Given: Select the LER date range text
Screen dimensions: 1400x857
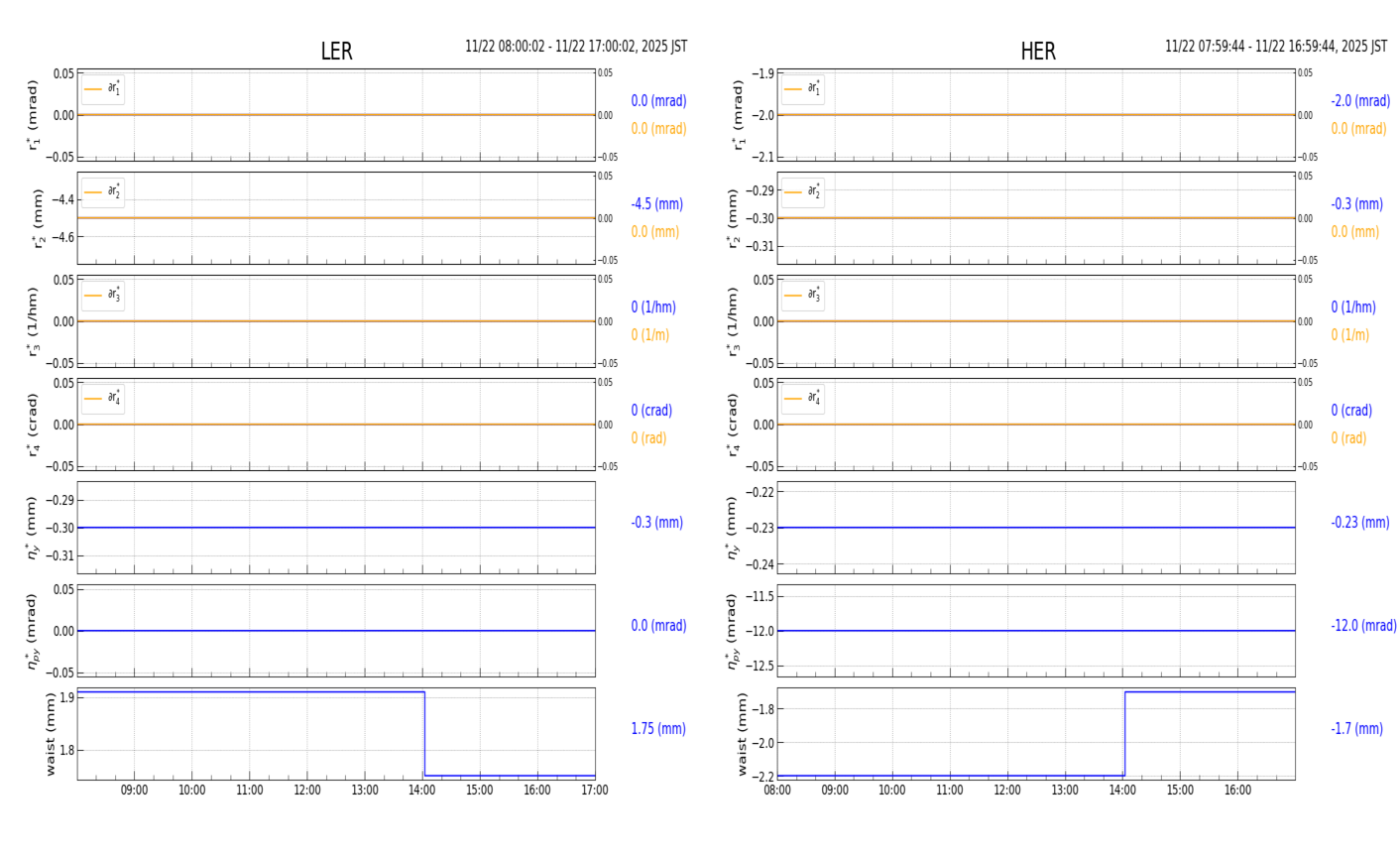Looking at the screenshot, I should [x=575, y=47].
